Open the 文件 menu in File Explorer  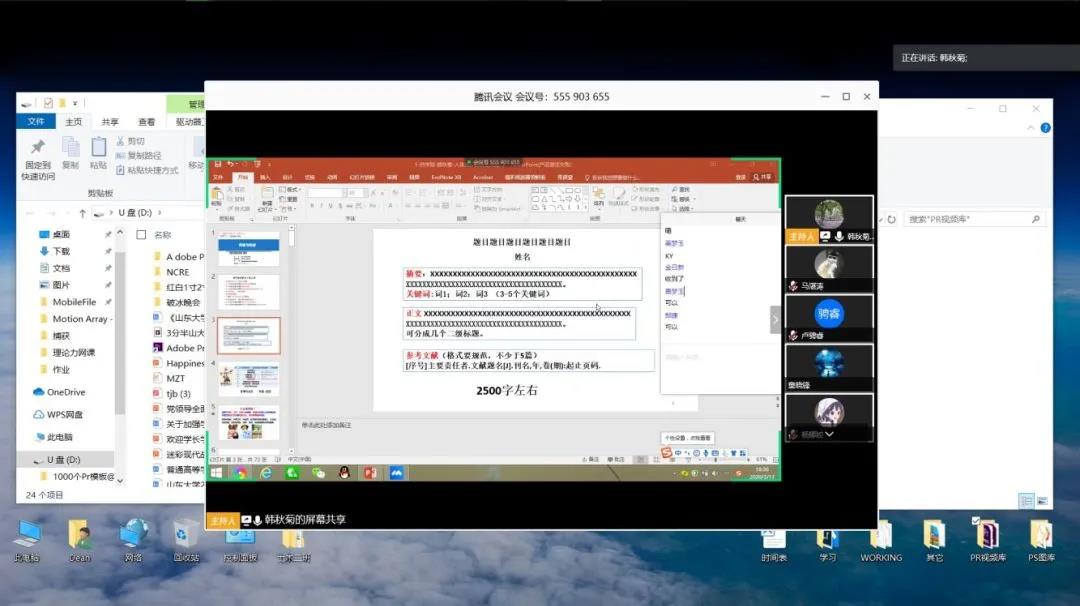pyautogui.click(x=36, y=122)
